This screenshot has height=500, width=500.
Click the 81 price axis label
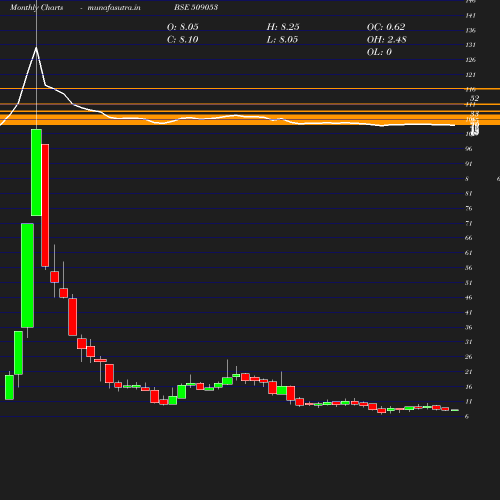tap(469, 193)
